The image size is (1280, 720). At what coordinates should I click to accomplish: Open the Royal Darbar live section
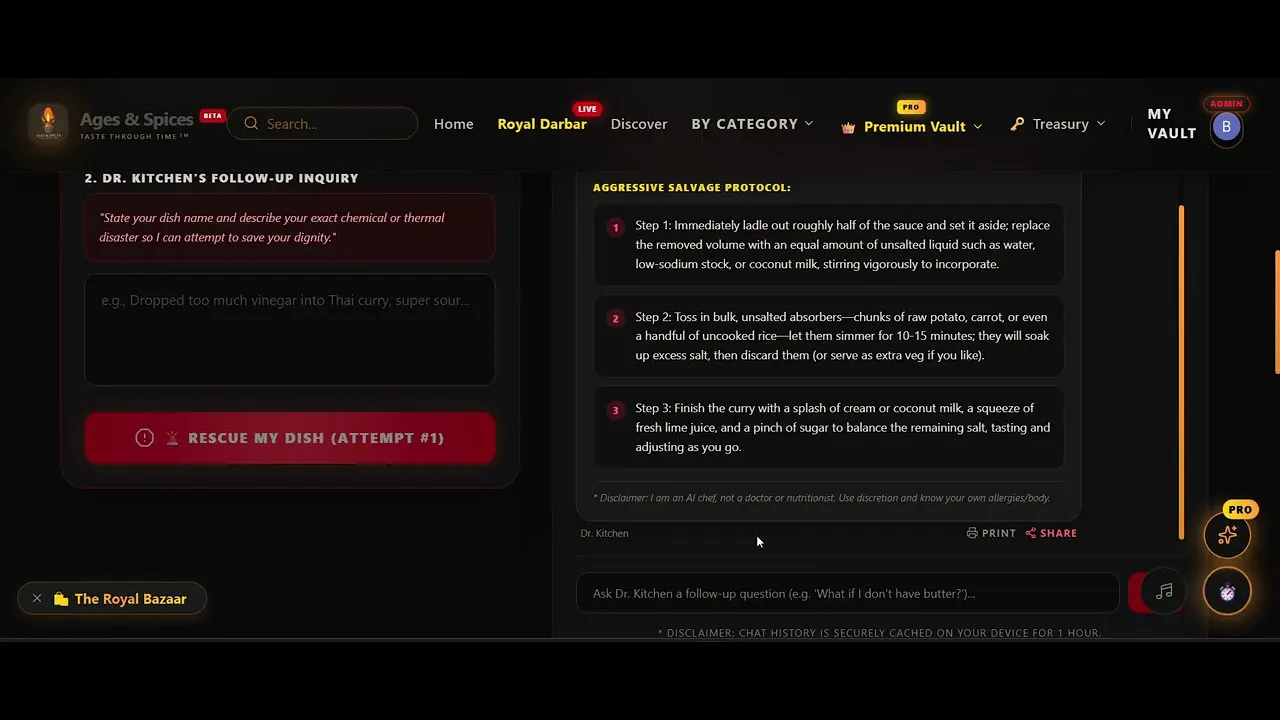click(542, 124)
